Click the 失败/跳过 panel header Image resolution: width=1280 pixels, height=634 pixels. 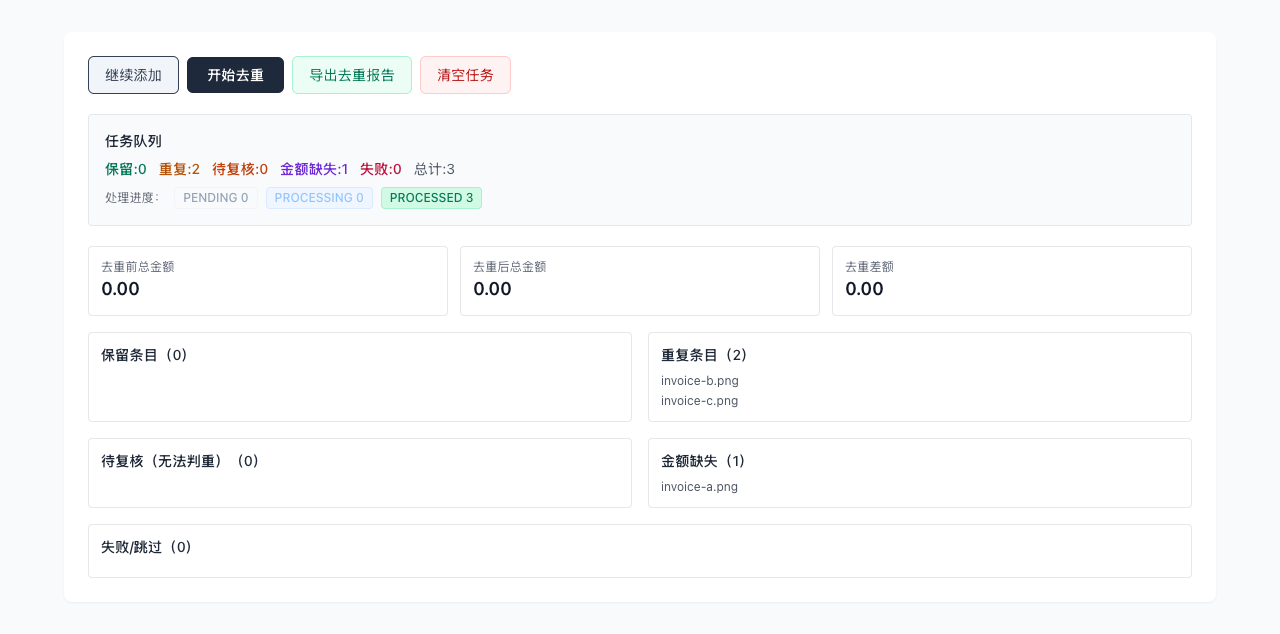145,548
